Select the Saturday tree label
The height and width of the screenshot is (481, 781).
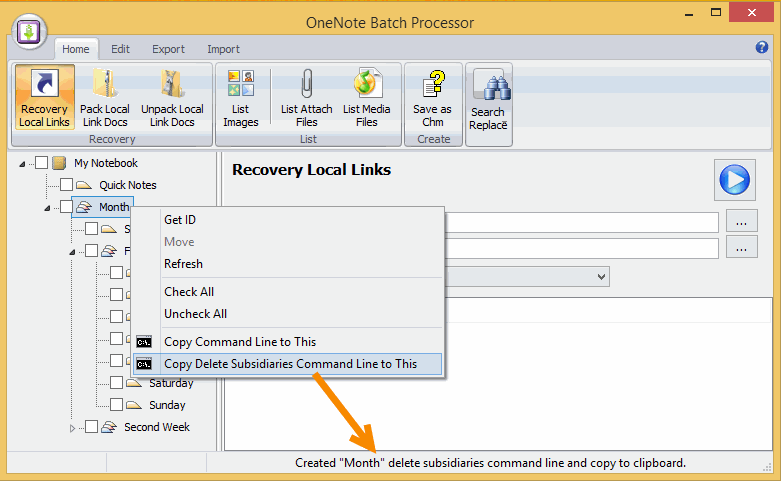(x=171, y=383)
